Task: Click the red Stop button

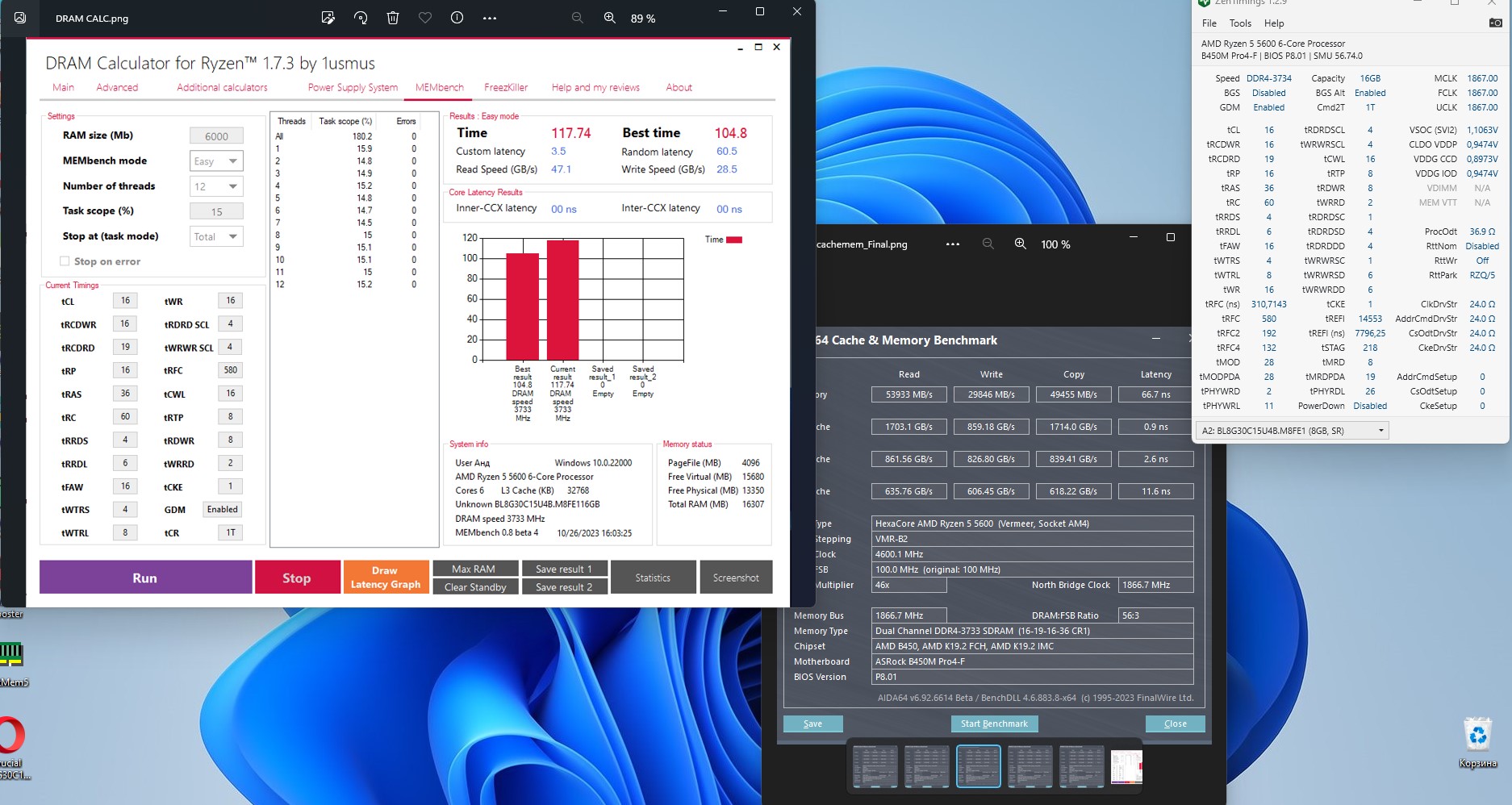Action: coord(297,578)
